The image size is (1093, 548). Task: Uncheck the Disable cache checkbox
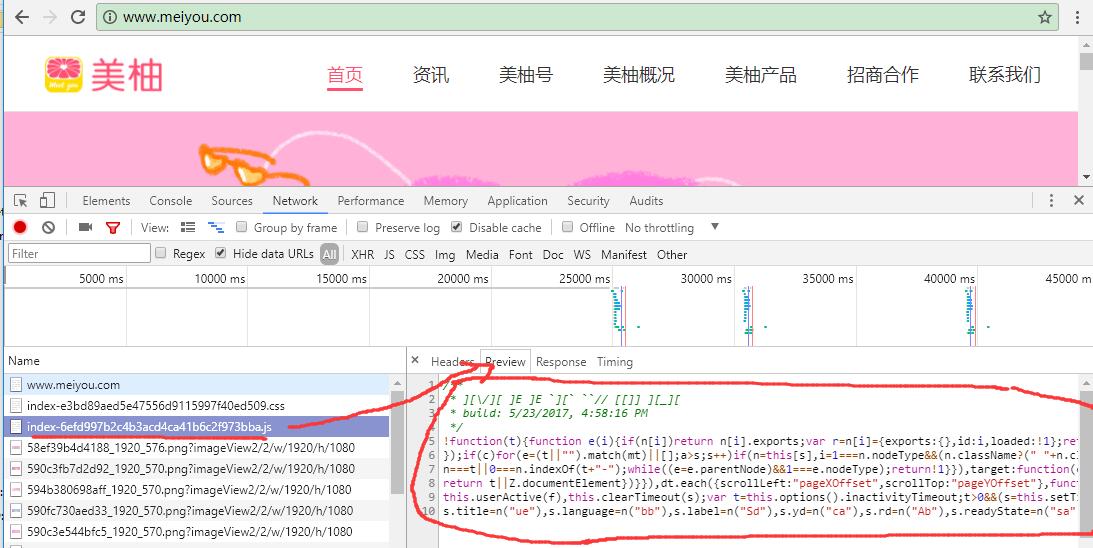click(457, 227)
